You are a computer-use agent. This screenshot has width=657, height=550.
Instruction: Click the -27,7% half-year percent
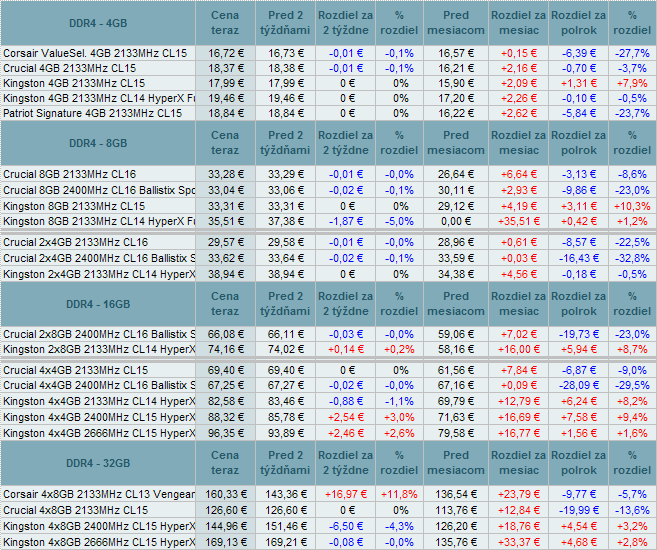(x=632, y=53)
